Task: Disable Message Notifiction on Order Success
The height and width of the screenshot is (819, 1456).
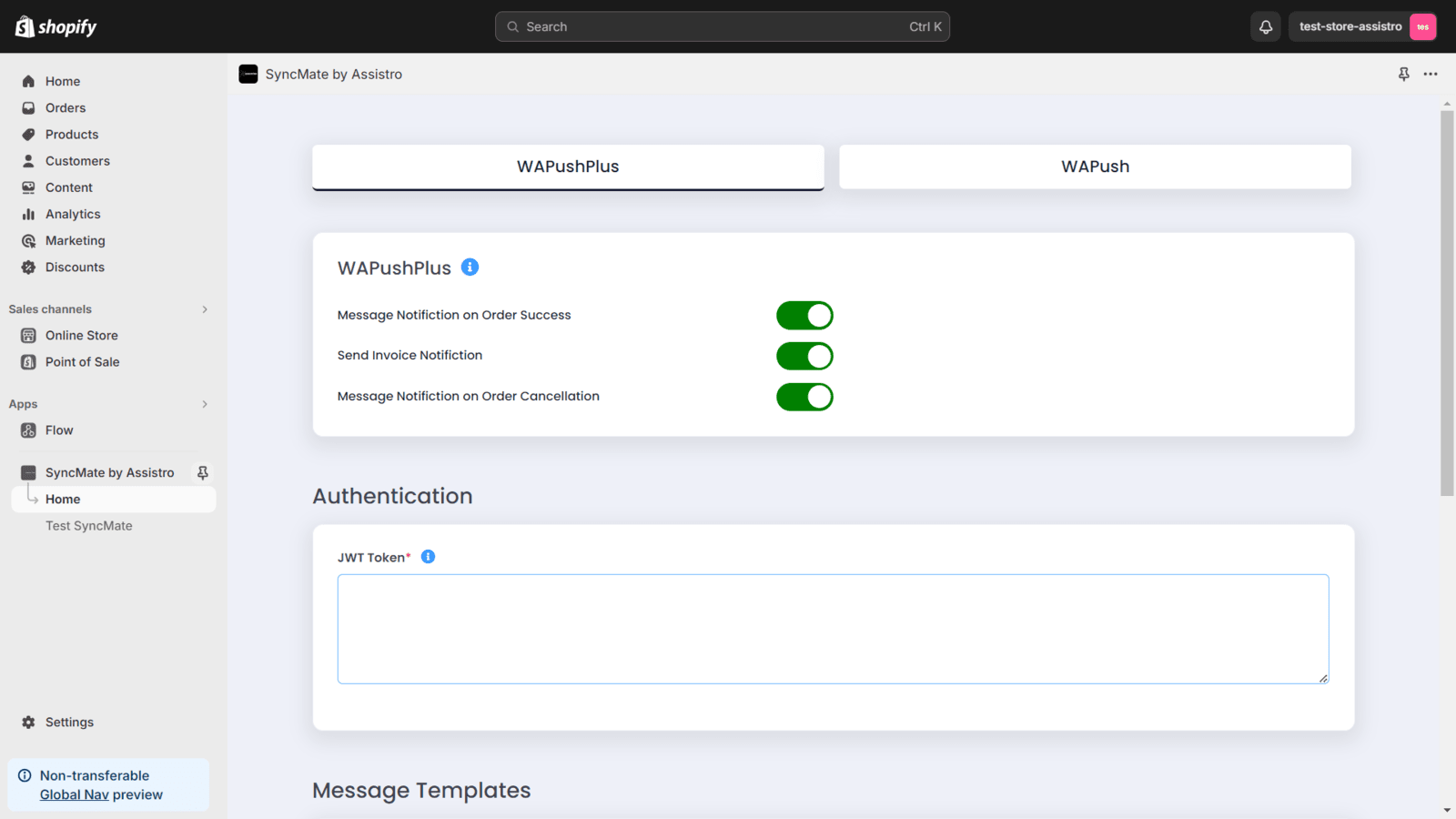Action: [804, 315]
